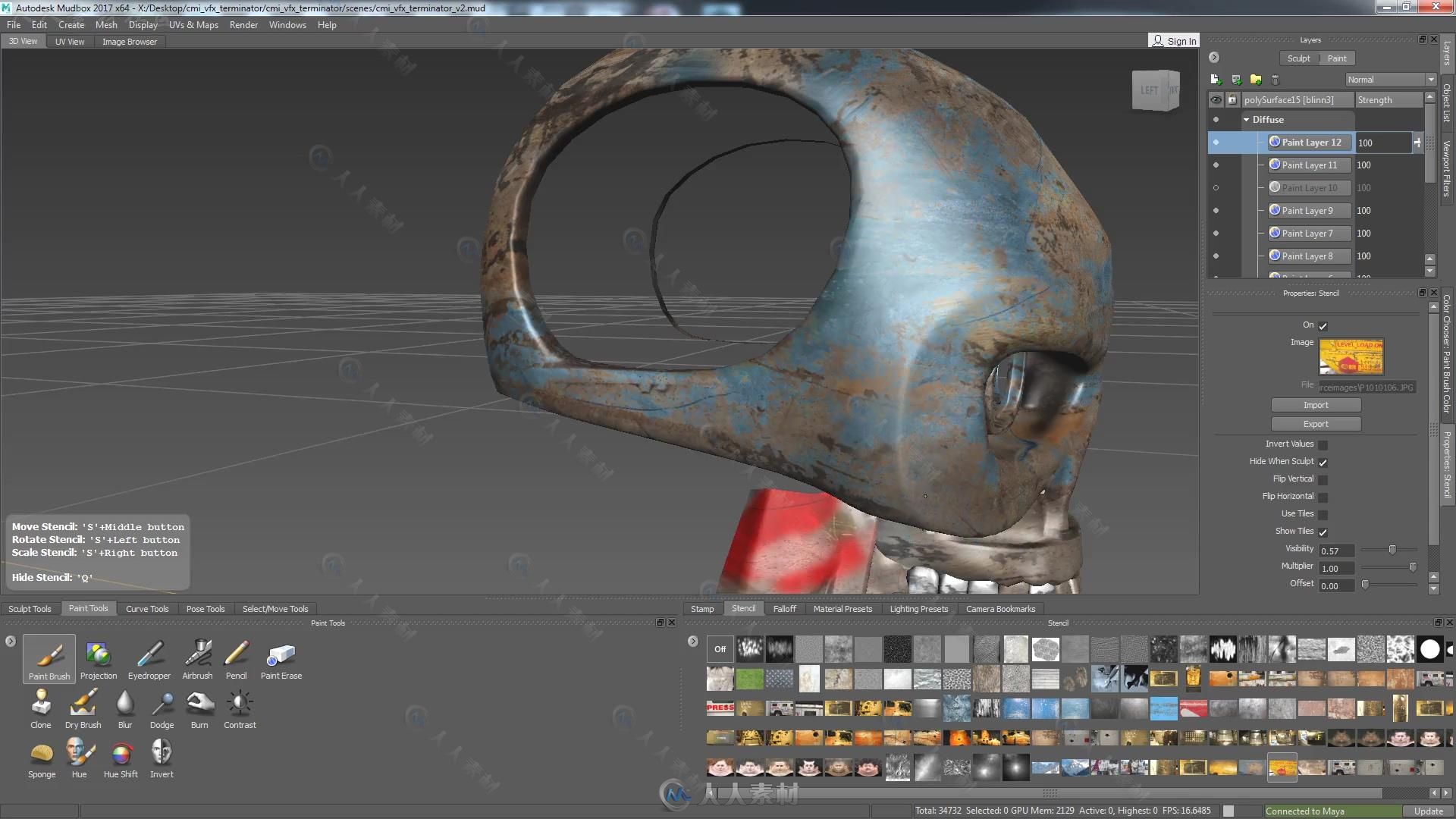Pick the Invert tool
The width and height of the screenshot is (1456, 819).
click(x=162, y=758)
